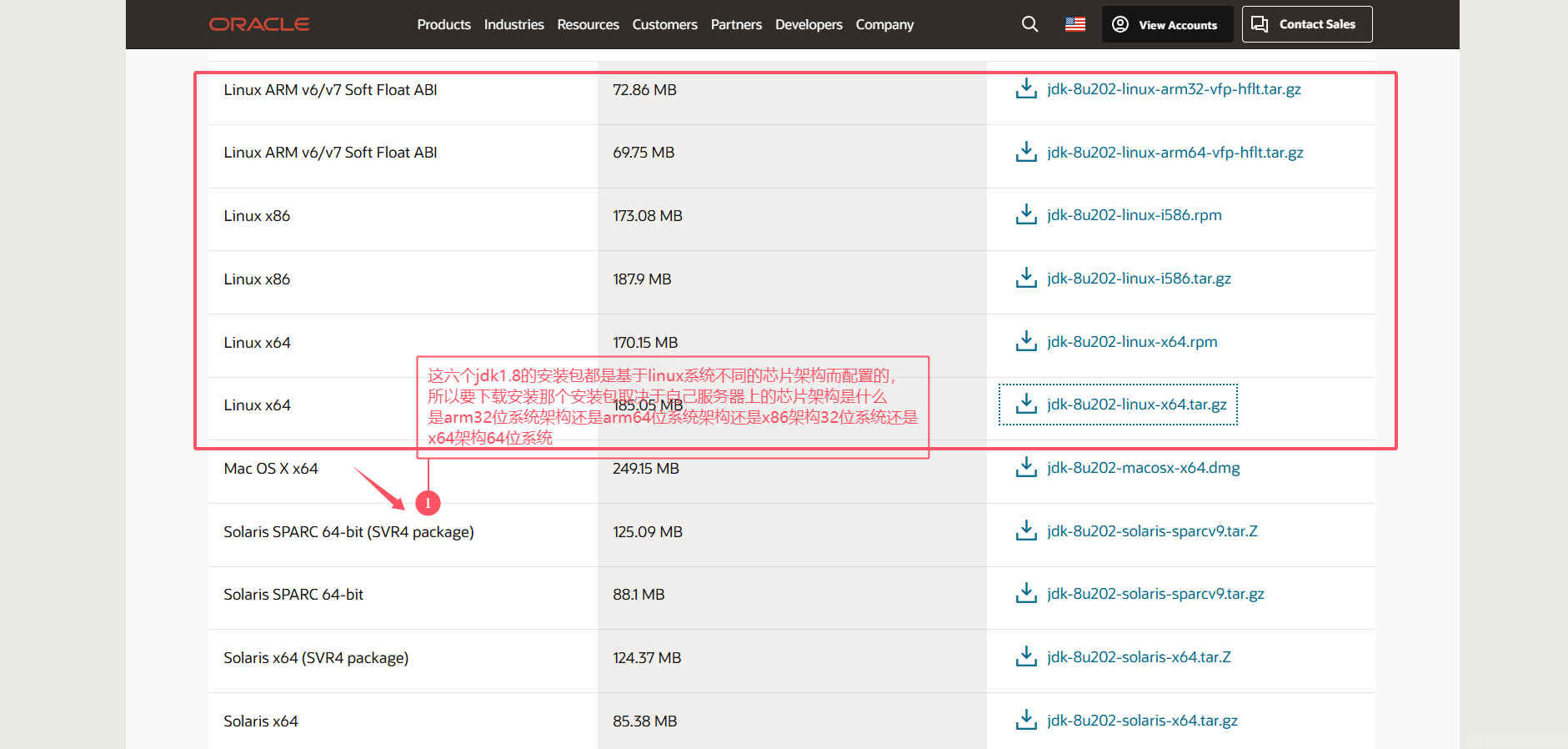Click the Contact Sales button
Image resolution: width=1568 pixels, height=749 pixels.
tap(1307, 24)
